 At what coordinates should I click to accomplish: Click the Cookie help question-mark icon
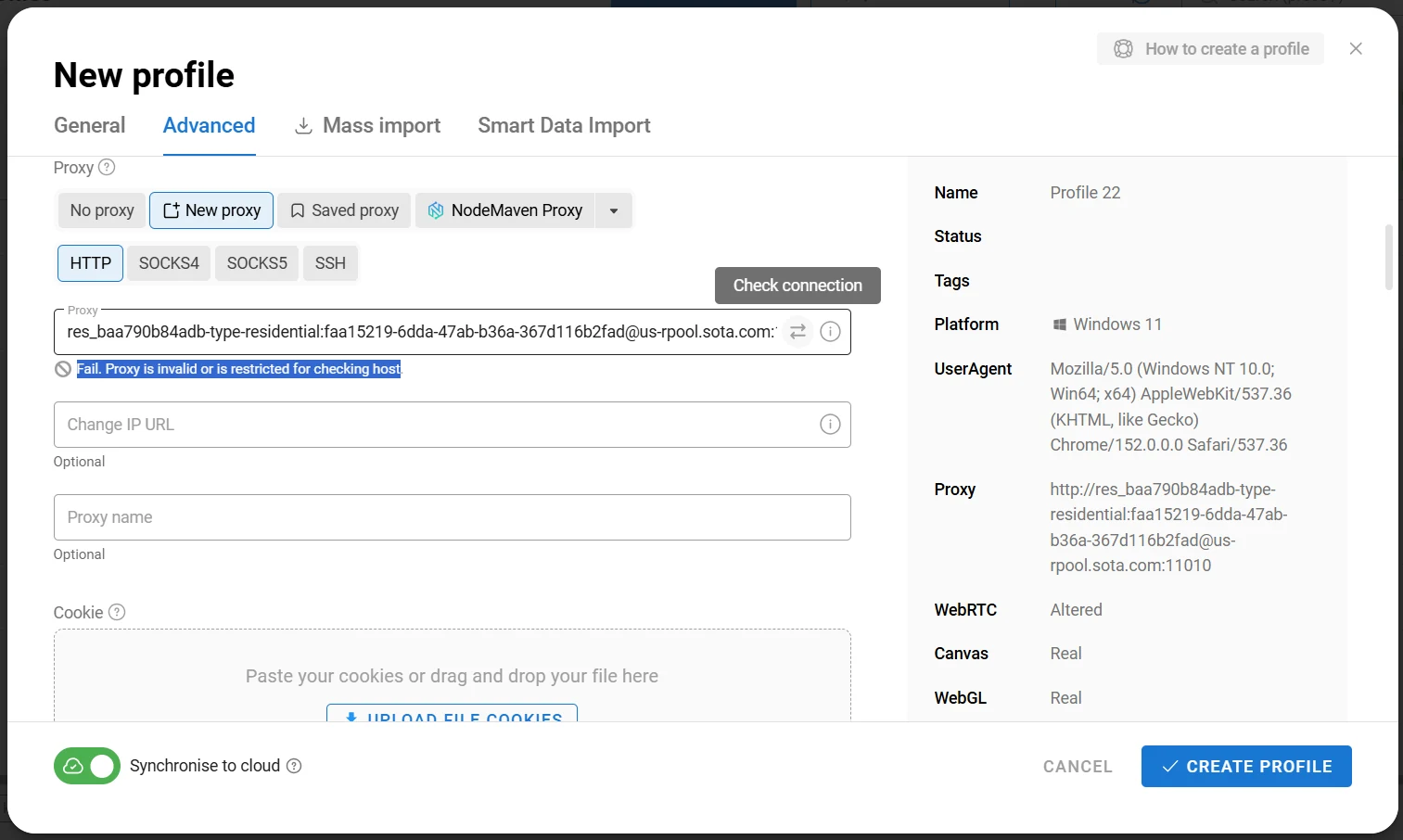[x=117, y=612]
